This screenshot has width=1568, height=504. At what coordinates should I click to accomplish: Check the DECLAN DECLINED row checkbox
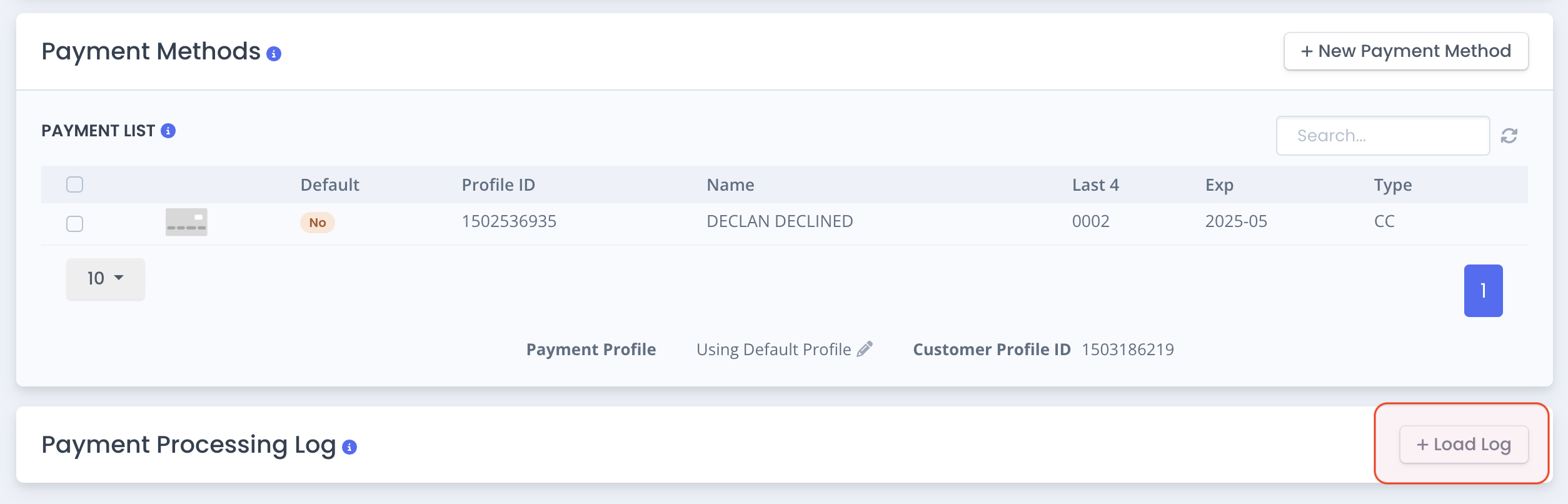click(x=75, y=223)
